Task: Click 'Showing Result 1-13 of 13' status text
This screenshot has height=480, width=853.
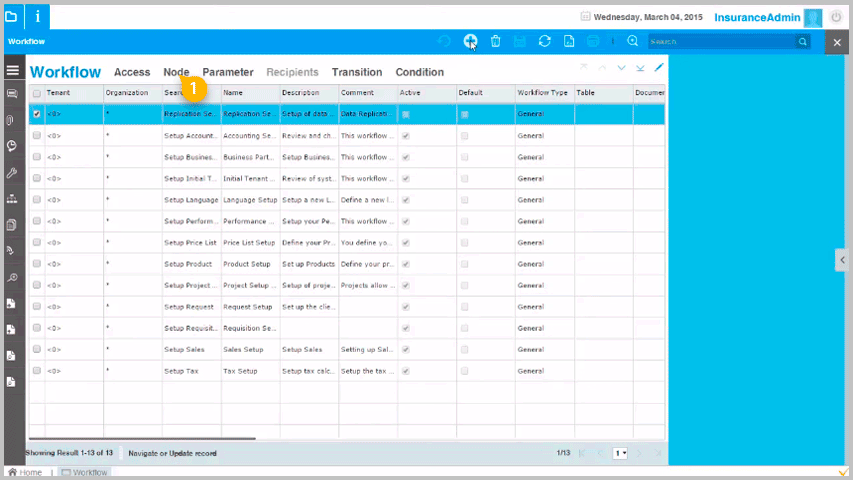Action: coord(69,453)
